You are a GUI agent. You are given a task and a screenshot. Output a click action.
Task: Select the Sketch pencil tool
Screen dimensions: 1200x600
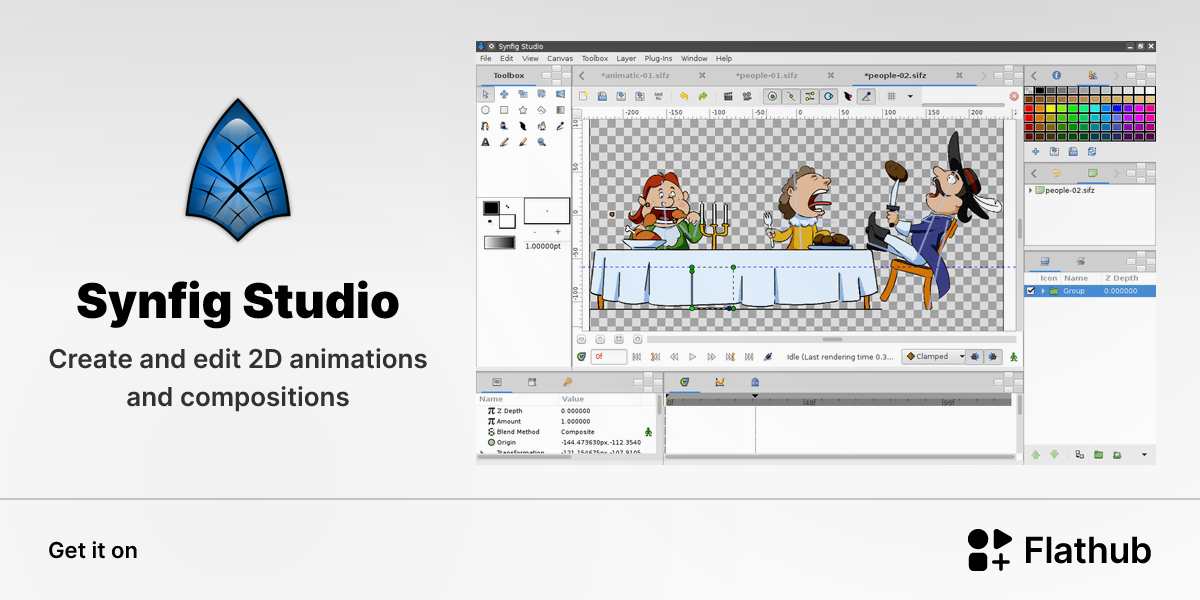[x=504, y=142]
